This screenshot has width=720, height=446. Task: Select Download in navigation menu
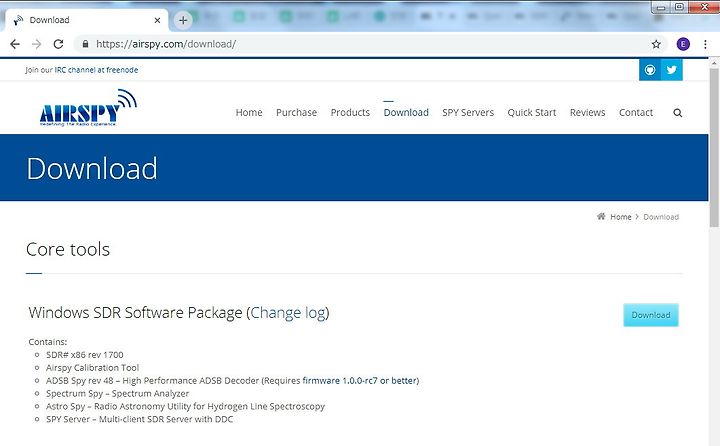click(406, 113)
